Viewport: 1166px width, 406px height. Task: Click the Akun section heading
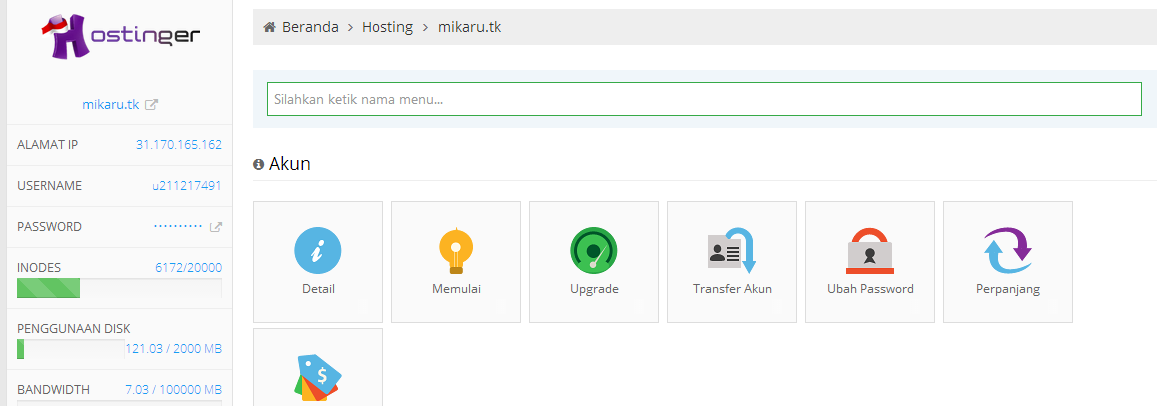[289, 164]
